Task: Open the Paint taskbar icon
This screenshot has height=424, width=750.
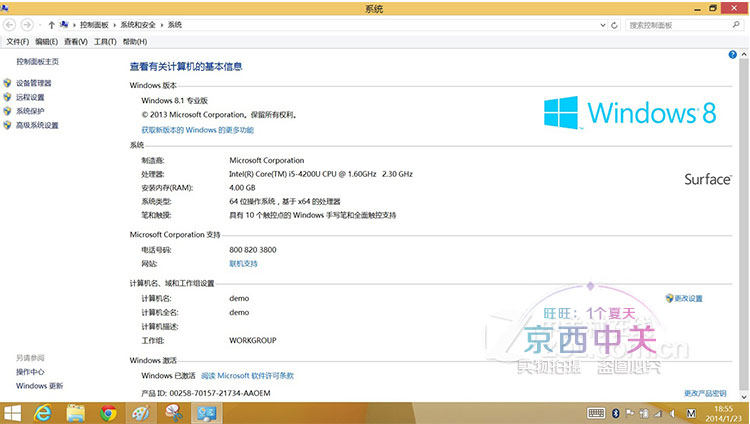Action: pyautogui.click(x=141, y=413)
